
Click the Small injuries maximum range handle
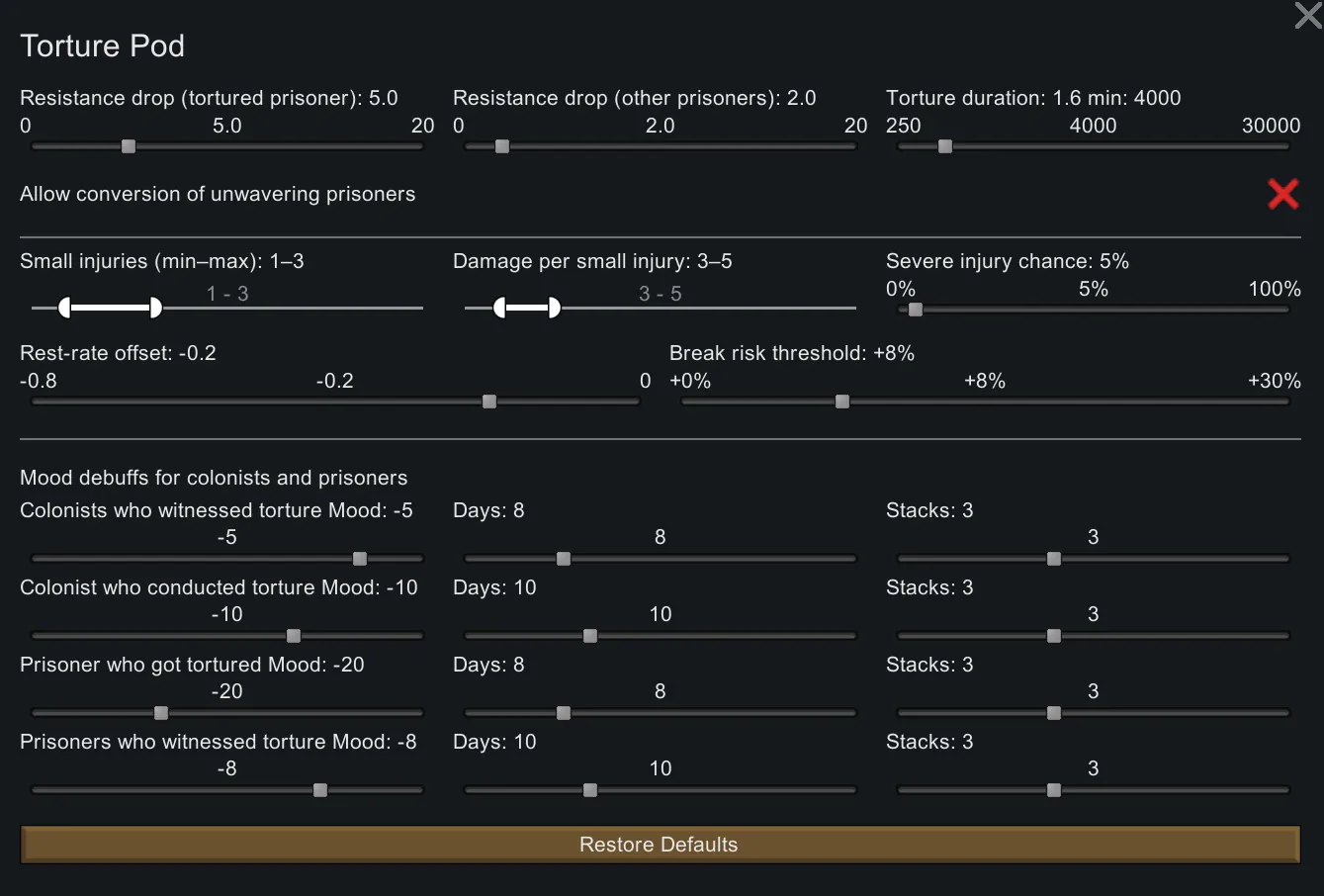pos(155,308)
